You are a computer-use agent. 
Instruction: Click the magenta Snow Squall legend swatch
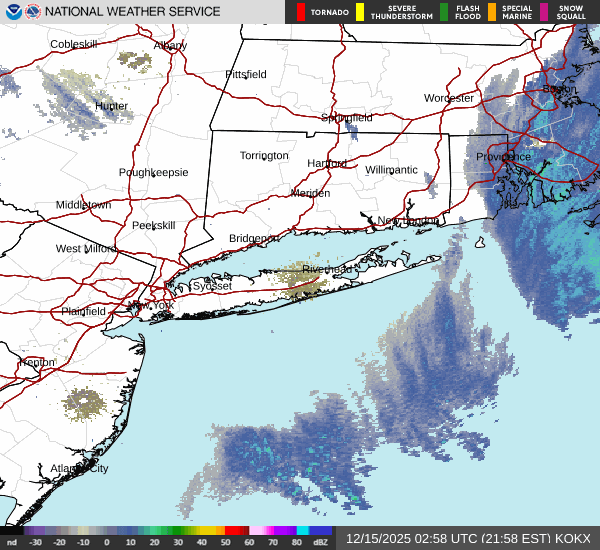coord(544,12)
